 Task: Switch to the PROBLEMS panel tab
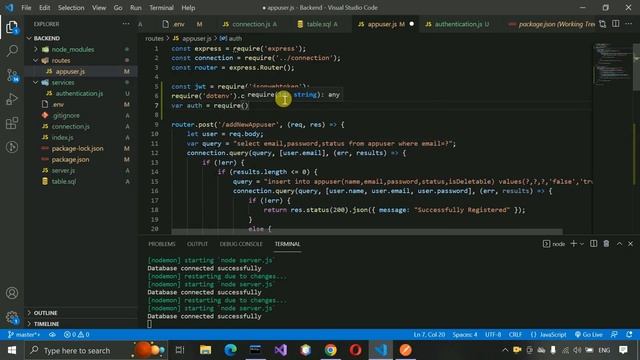[162, 244]
